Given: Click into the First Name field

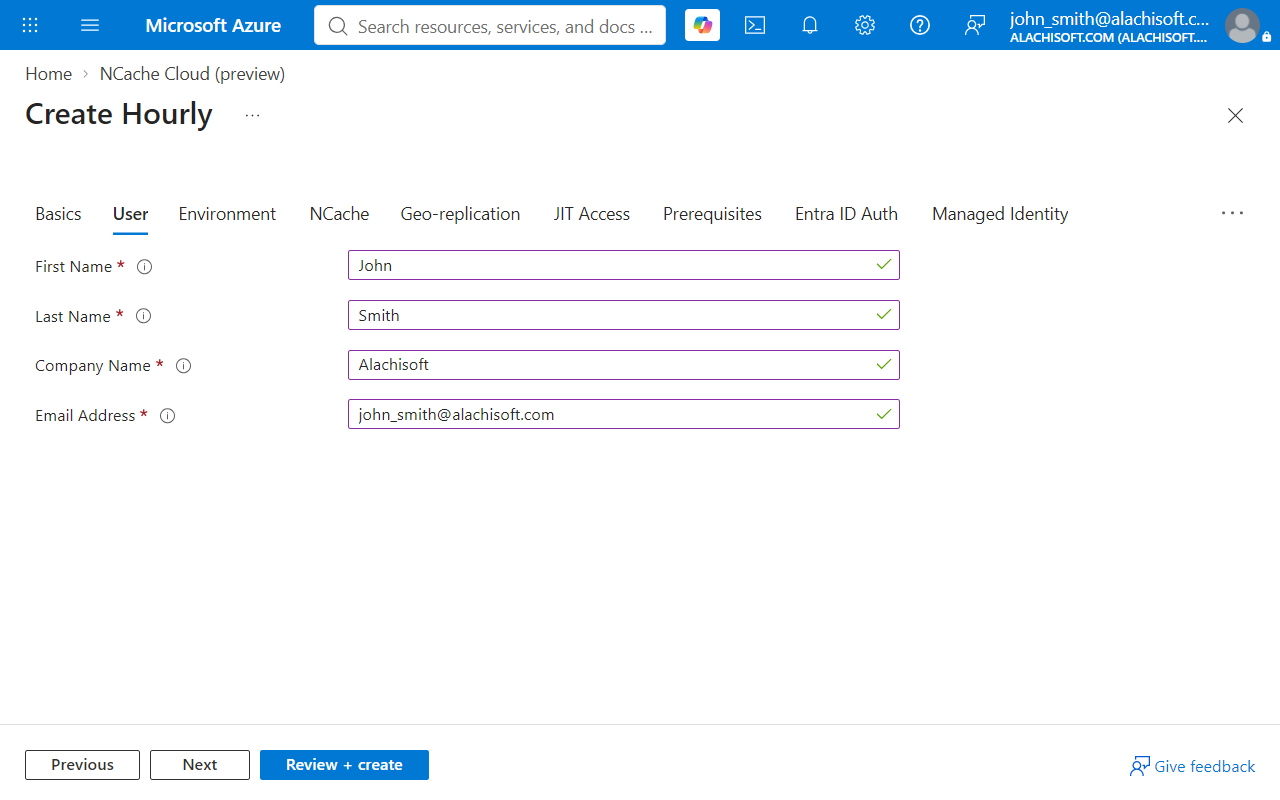Looking at the screenshot, I should click(624, 265).
